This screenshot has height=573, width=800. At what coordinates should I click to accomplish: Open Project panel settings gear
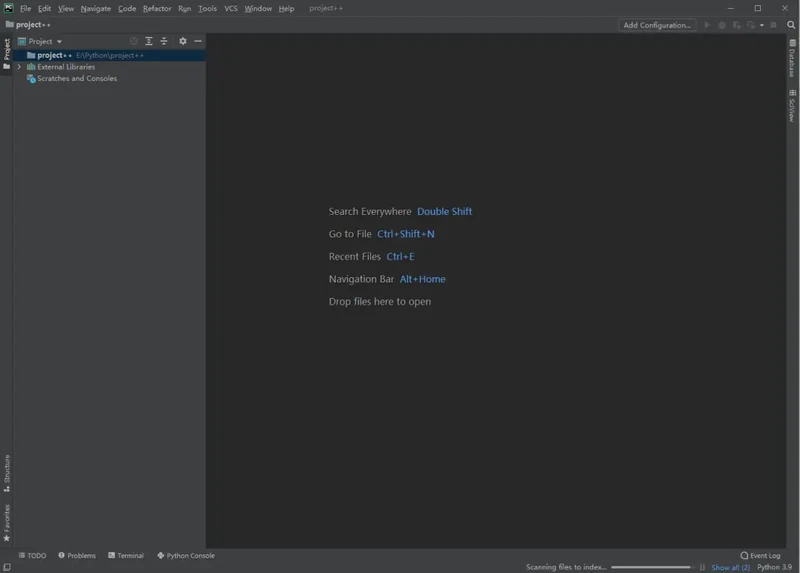(x=182, y=41)
